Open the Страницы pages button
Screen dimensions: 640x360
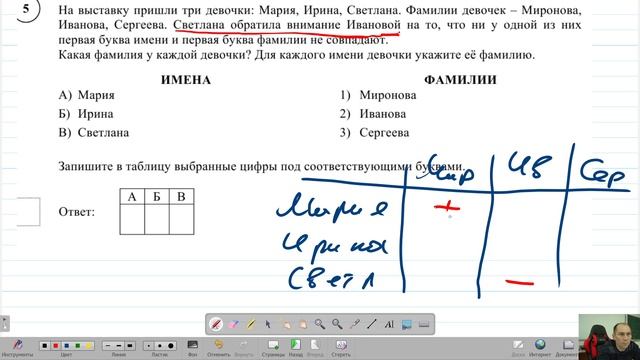tap(273, 348)
